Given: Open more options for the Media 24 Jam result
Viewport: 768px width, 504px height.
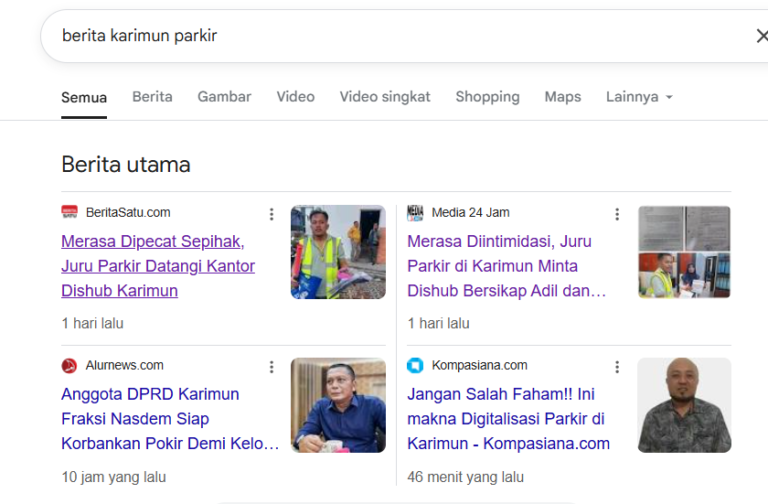Looking at the screenshot, I should pos(617,214).
